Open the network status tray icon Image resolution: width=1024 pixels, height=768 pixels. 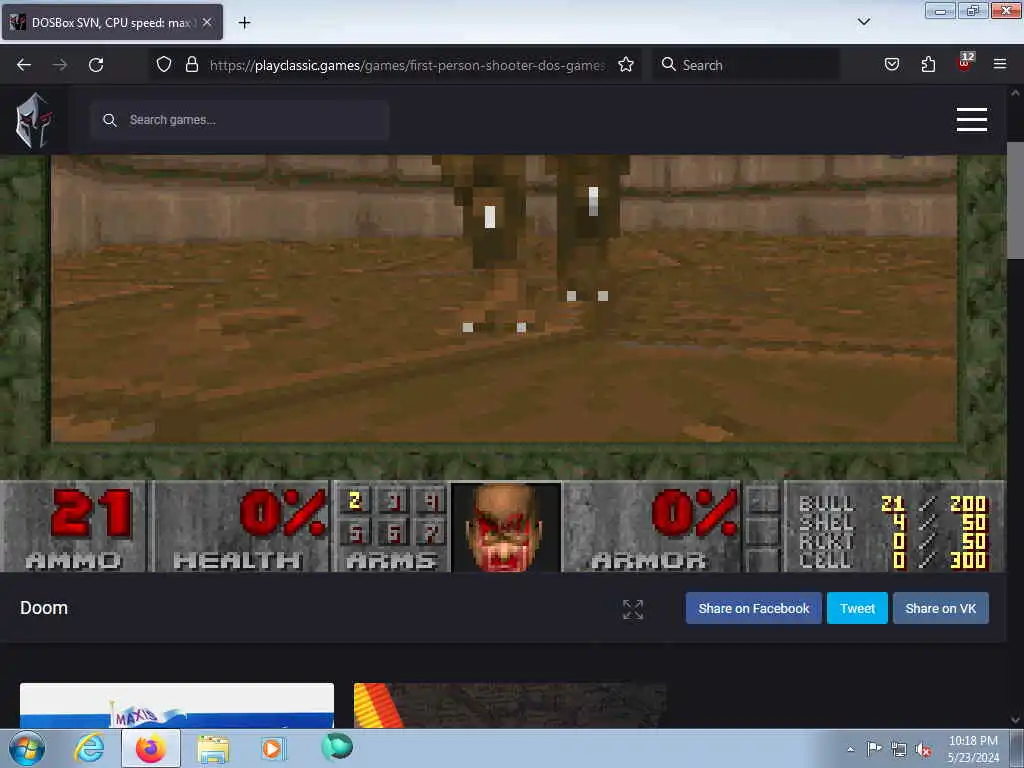click(x=899, y=750)
